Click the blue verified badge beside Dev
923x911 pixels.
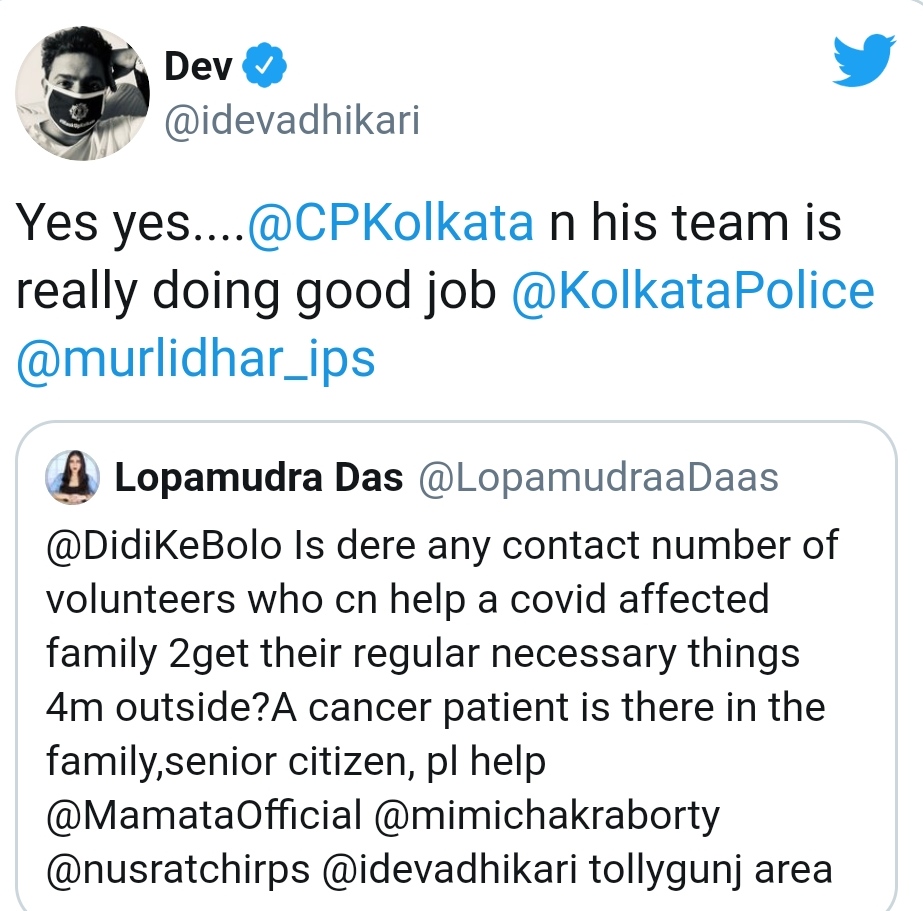tap(267, 67)
